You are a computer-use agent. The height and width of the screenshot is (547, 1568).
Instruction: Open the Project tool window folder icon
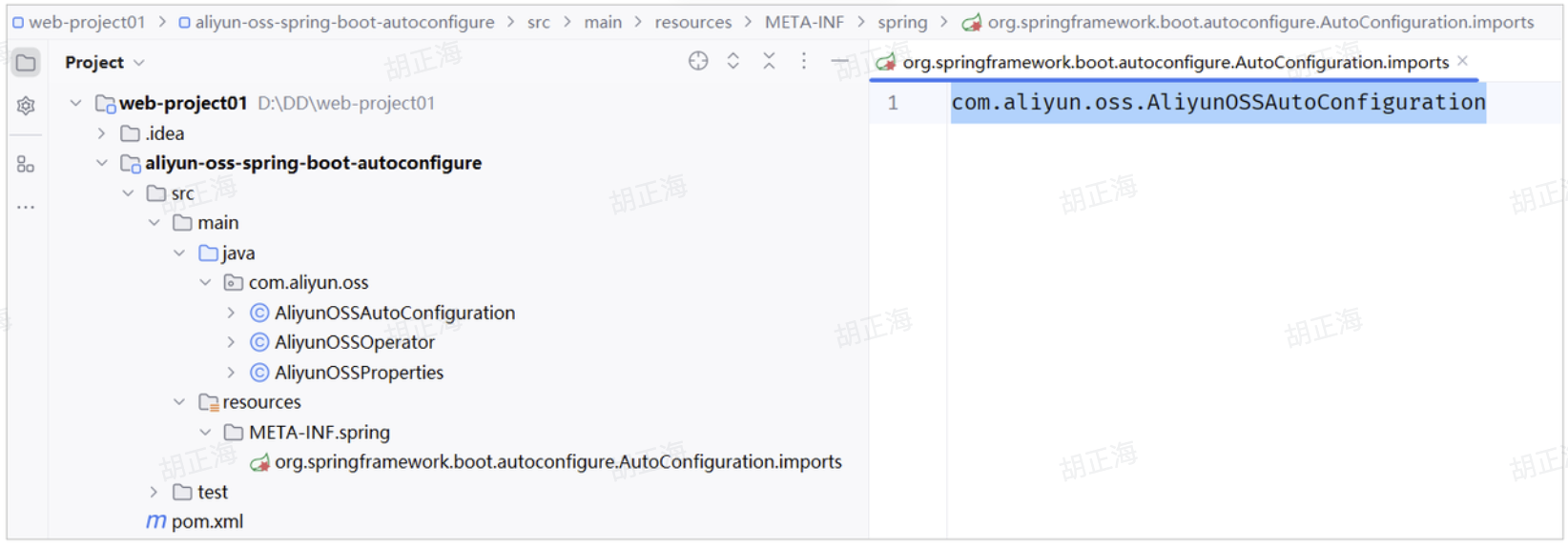[26, 63]
